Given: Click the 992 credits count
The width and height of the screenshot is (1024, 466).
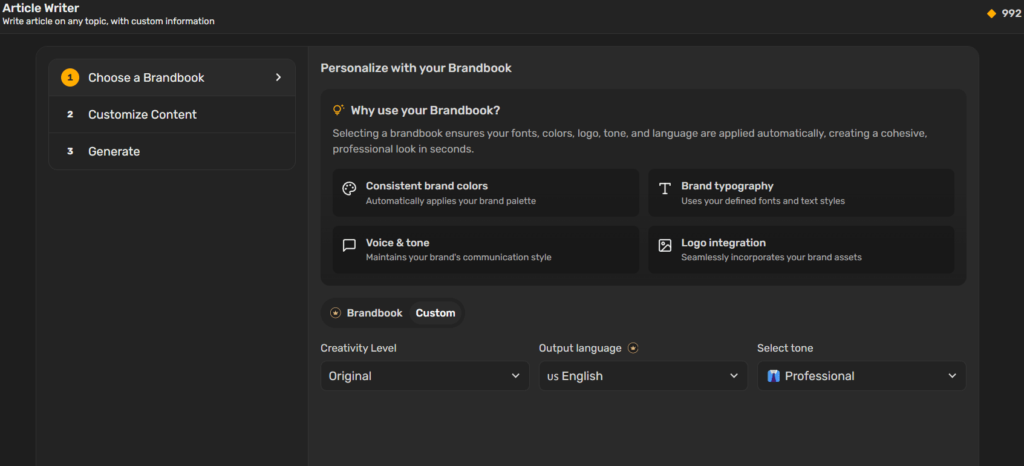Looking at the screenshot, I should (x=1011, y=13).
